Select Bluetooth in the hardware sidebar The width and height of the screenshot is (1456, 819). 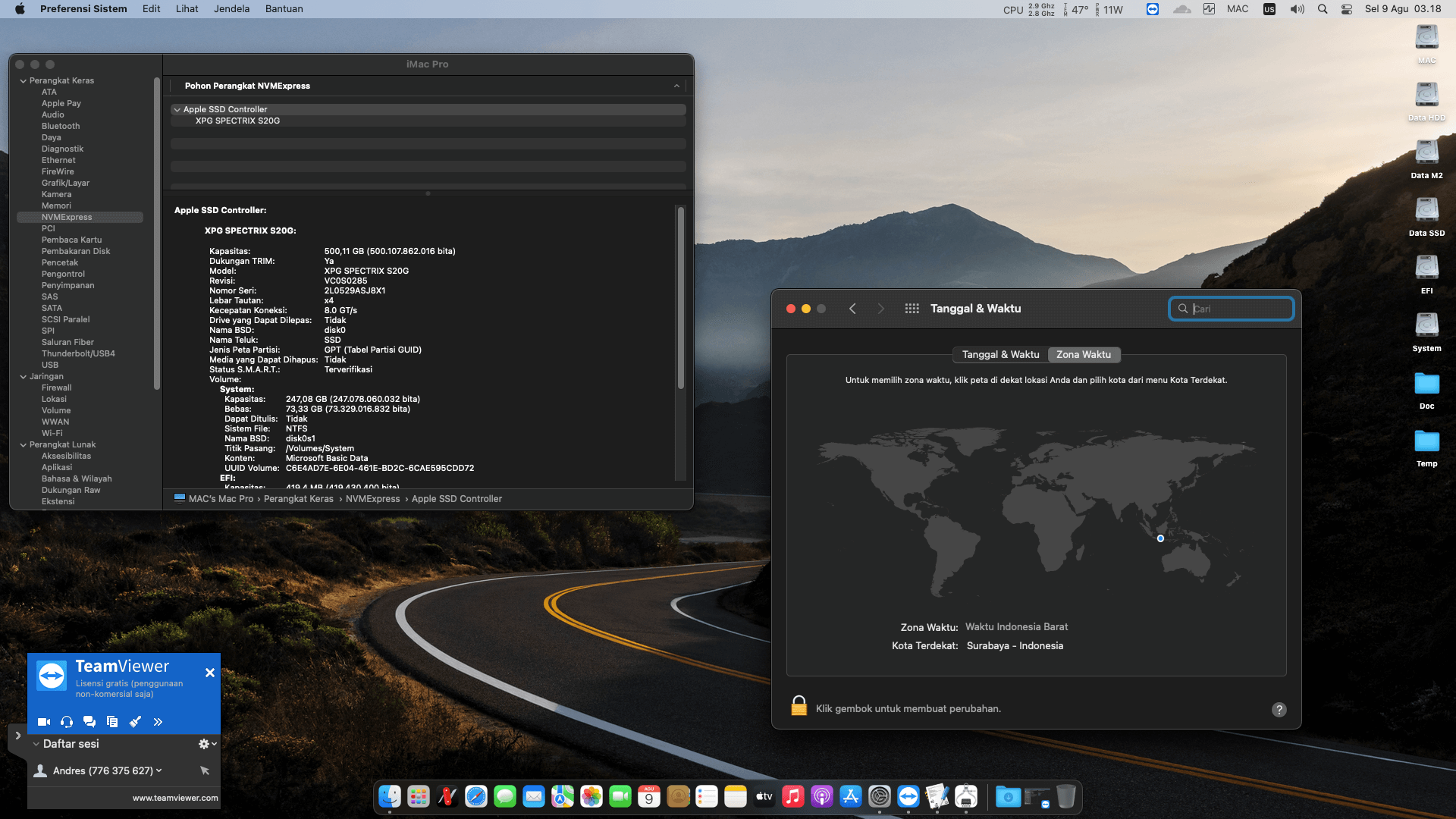click(x=61, y=127)
